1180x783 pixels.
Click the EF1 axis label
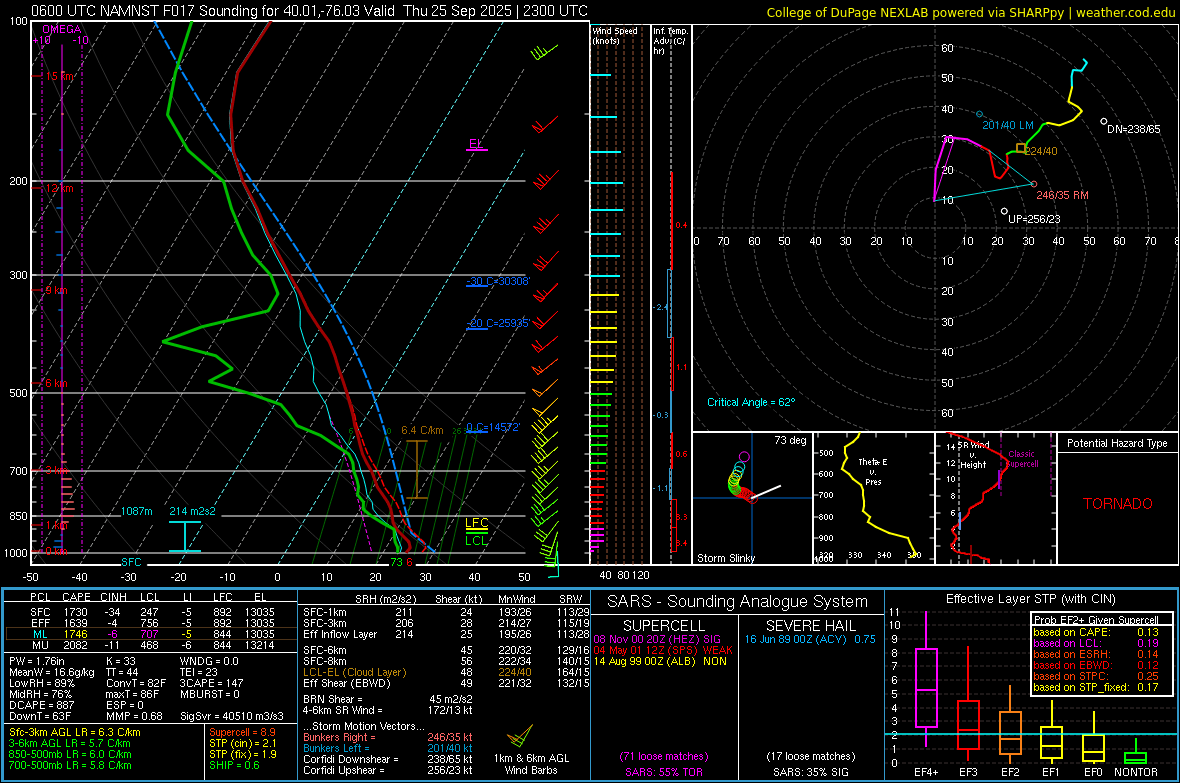1051,772
